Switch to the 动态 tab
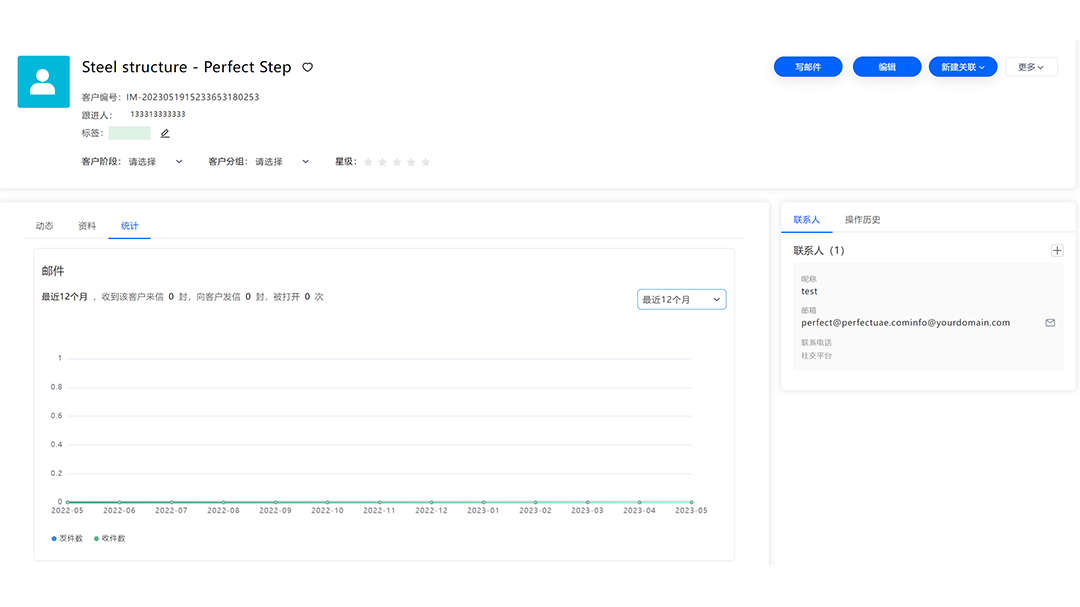Viewport: 1080px width, 607px height. pos(45,226)
